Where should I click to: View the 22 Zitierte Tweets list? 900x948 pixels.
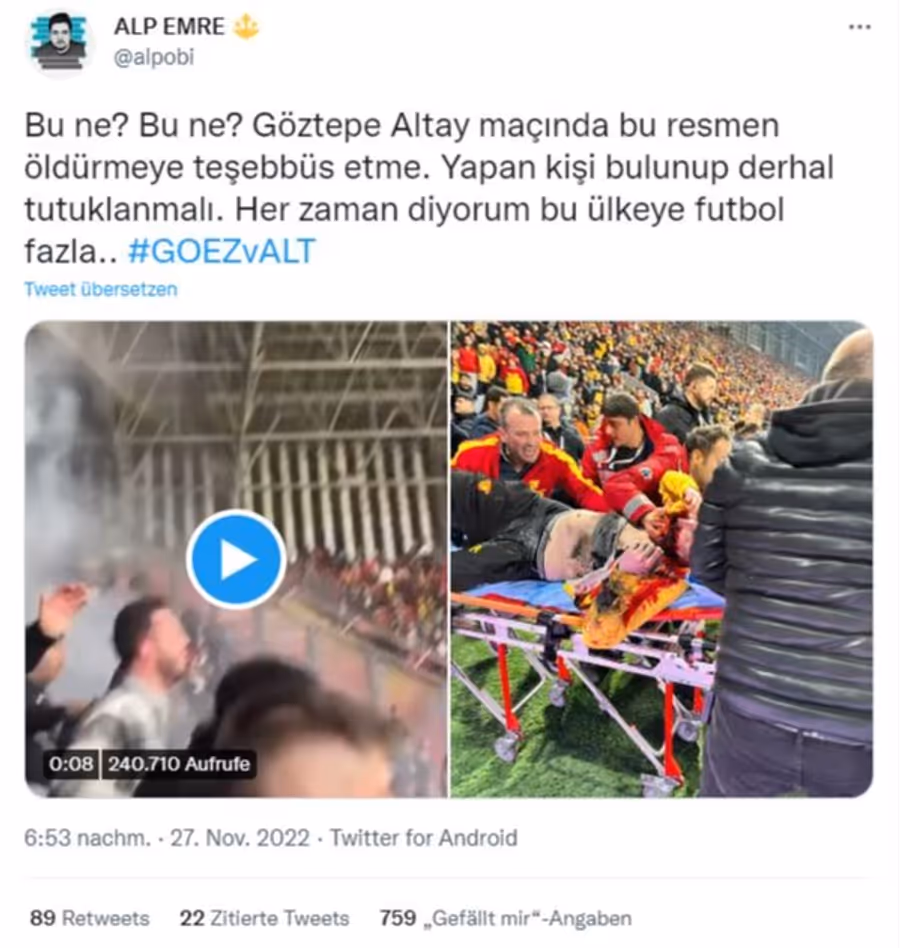click(x=264, y=918)
